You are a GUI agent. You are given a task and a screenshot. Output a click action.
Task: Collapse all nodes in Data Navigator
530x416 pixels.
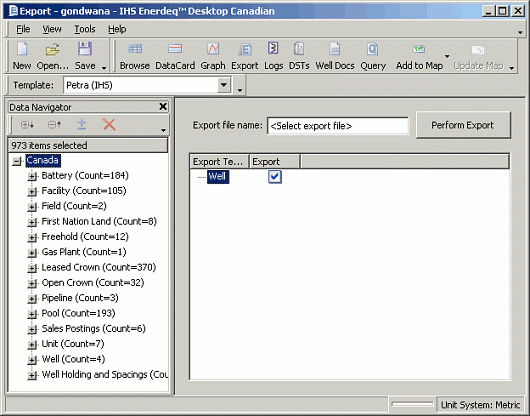[x=54, y=125]
